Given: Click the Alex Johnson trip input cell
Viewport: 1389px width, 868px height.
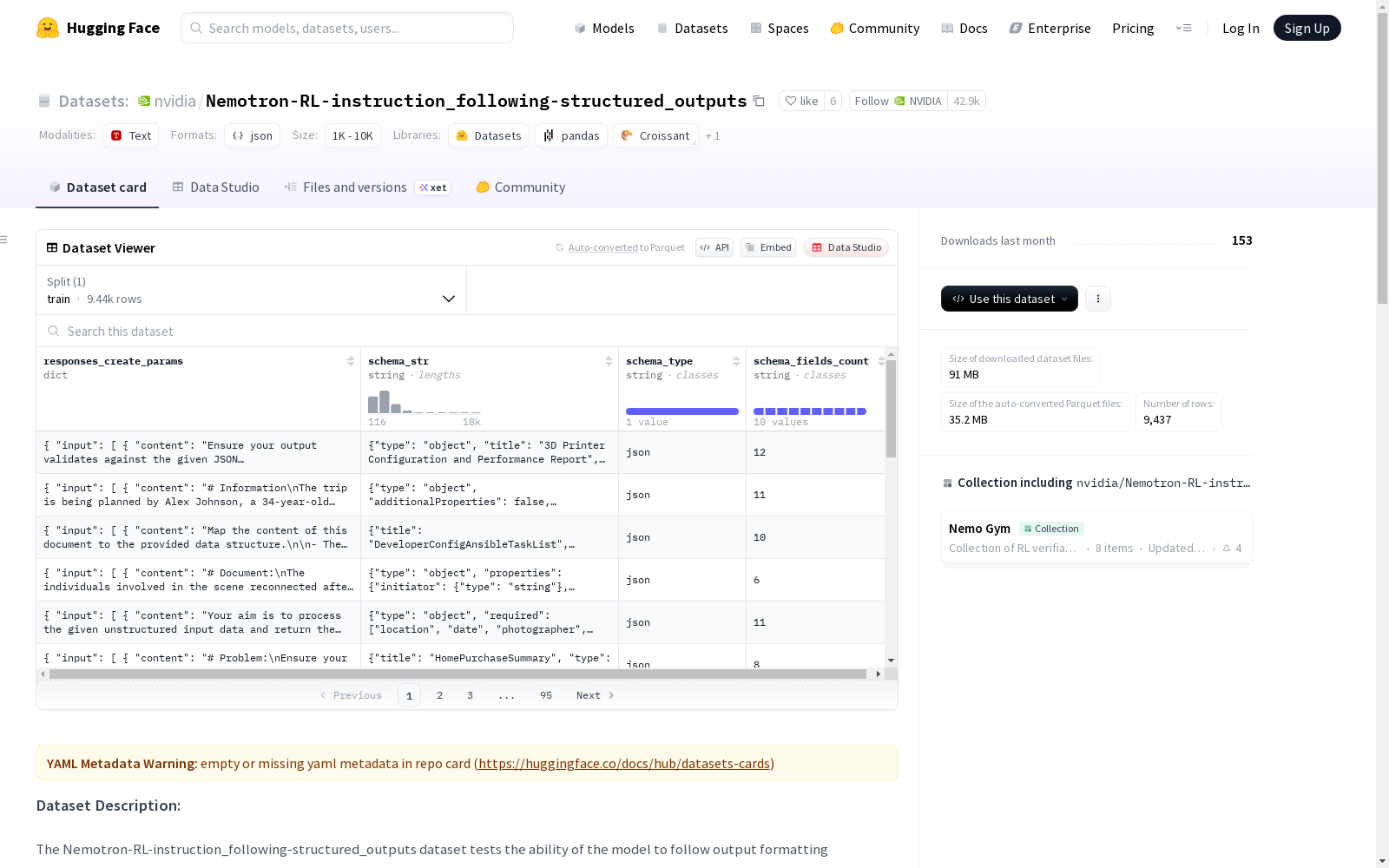Looking at the screenshot, I should (x=198, y=495).
